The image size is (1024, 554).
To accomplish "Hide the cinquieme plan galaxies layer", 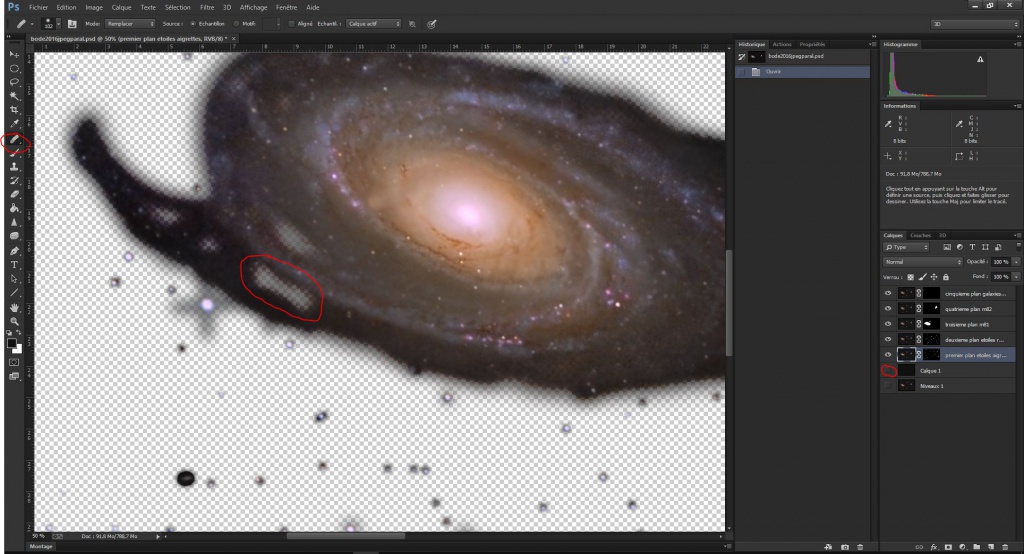I will tap(888, 293).
